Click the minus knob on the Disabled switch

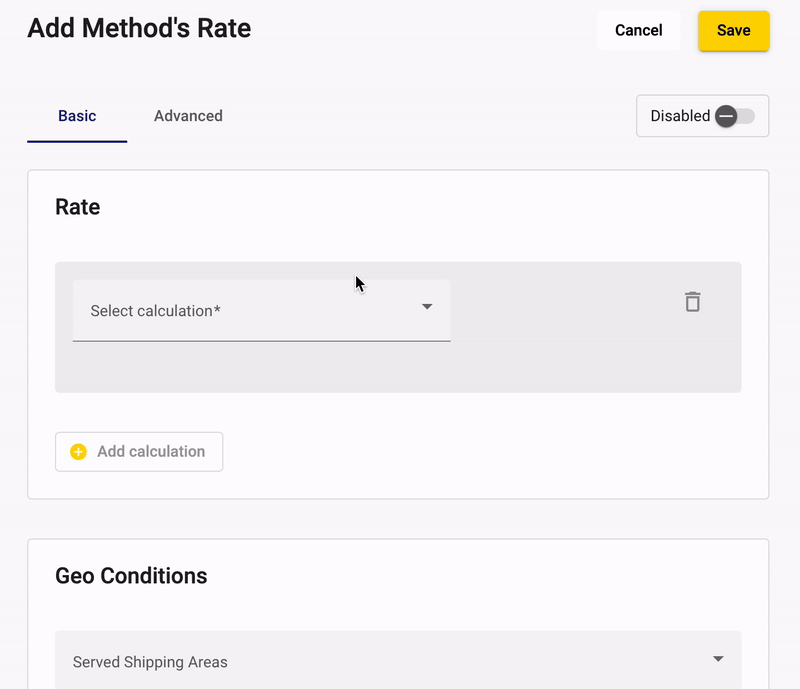(726, 116)
